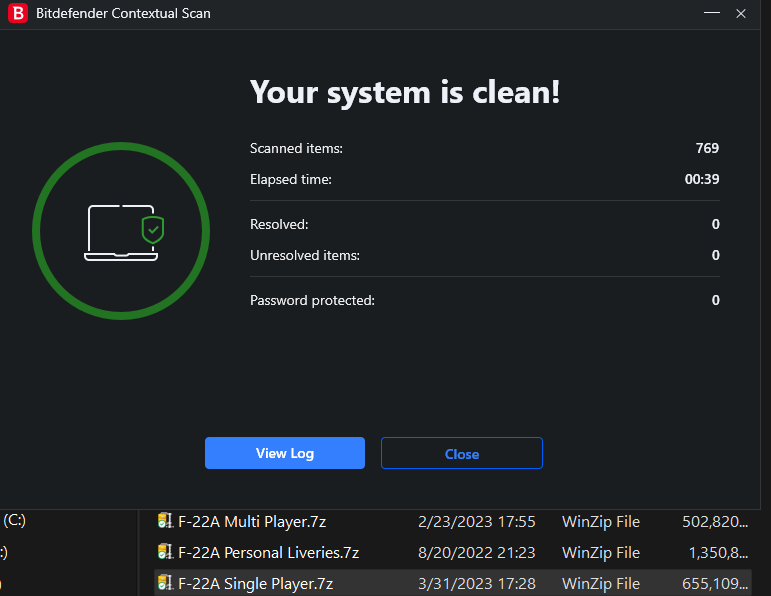This screenshot has width=771, height=596.
Task: Click the Scanned items count 769
Action: (707, 148)
